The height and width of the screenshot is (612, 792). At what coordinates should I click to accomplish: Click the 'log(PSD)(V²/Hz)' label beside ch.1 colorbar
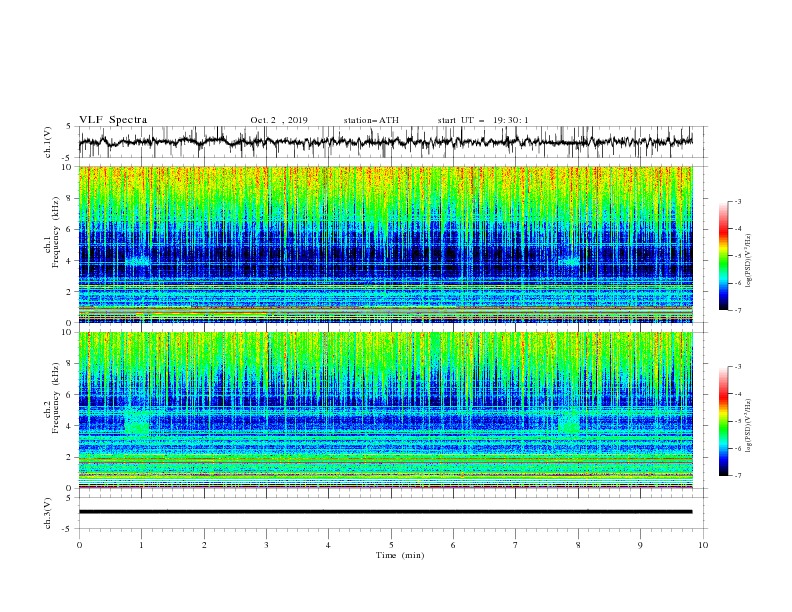[749, 261]
